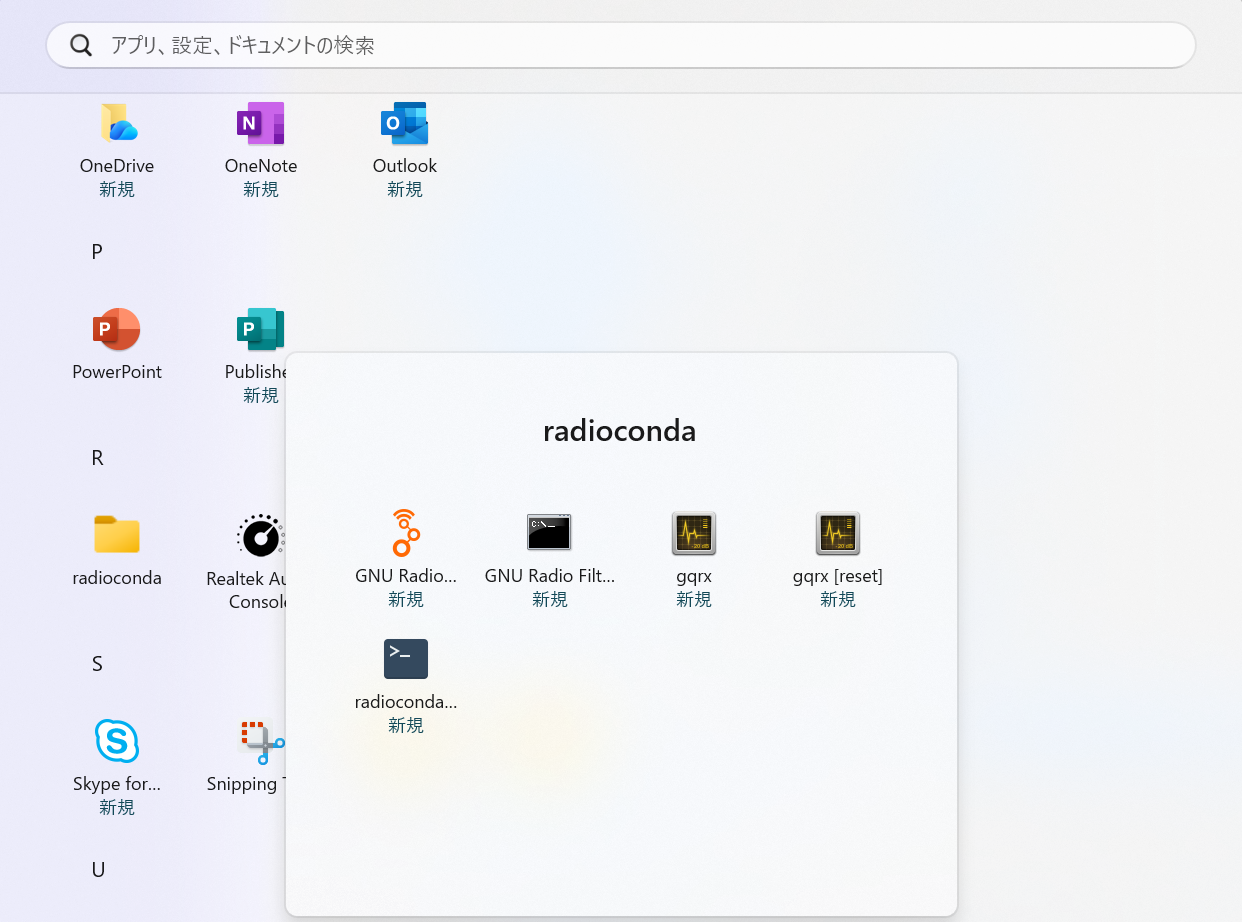Open the radioconda prompt terminal icon
1242x922 pixels.
[x=405, y=659]
